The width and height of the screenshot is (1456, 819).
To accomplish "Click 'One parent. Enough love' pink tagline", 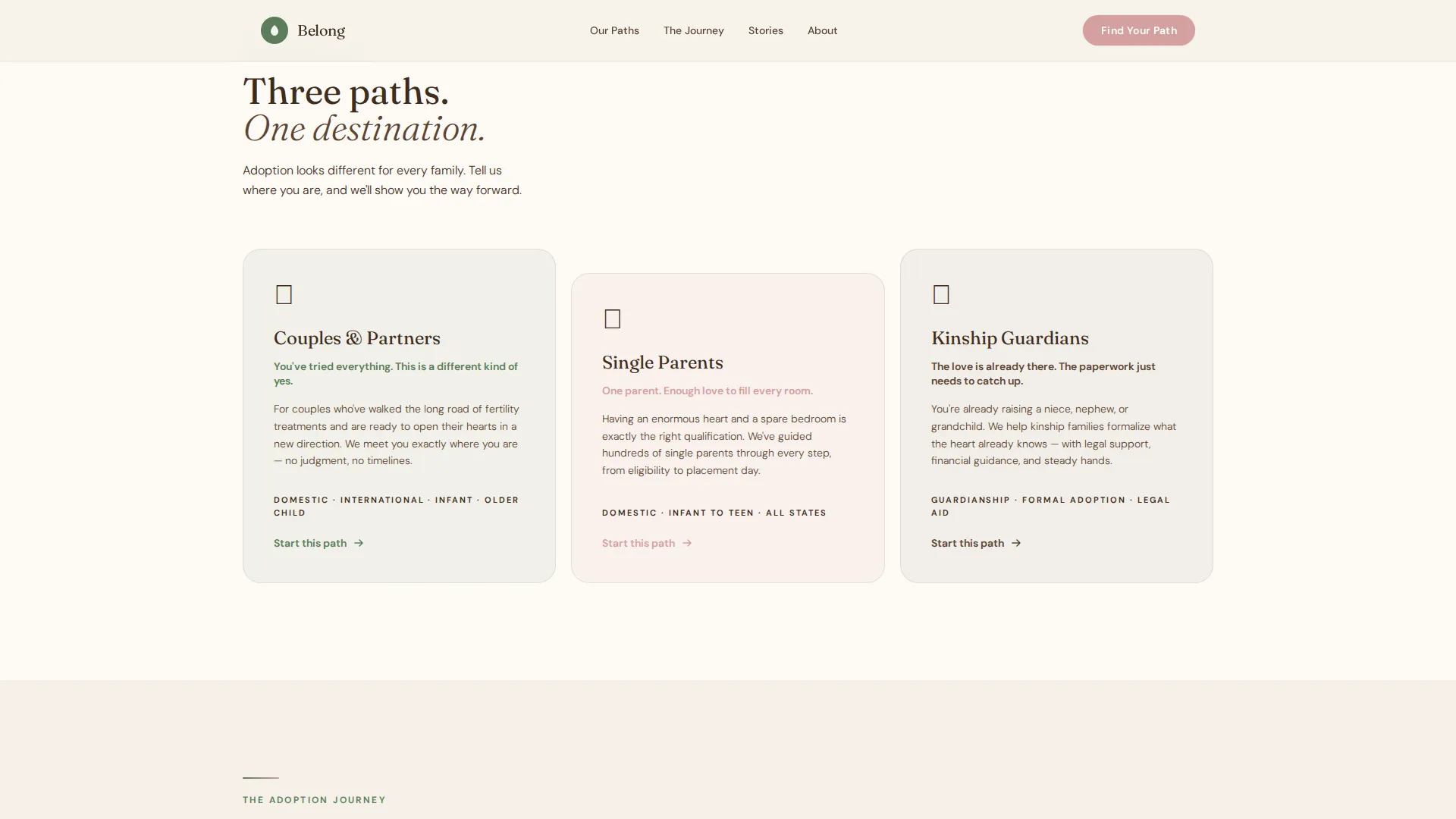I will 707,391.
